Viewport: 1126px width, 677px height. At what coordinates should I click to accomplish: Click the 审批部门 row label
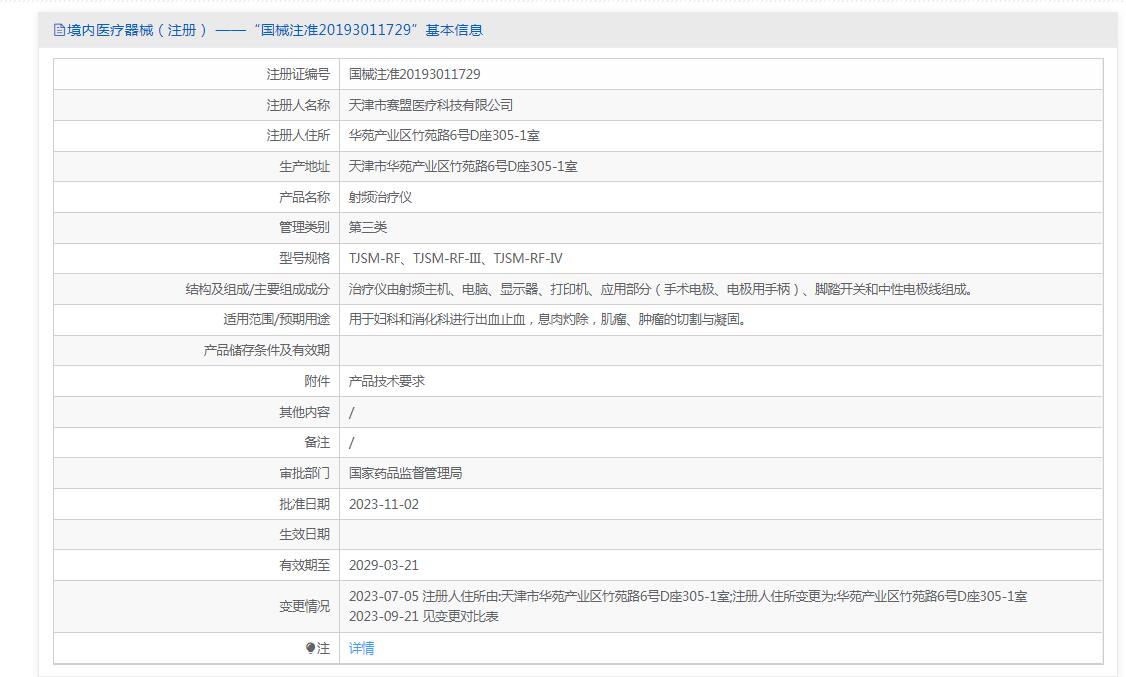(304, 473)
